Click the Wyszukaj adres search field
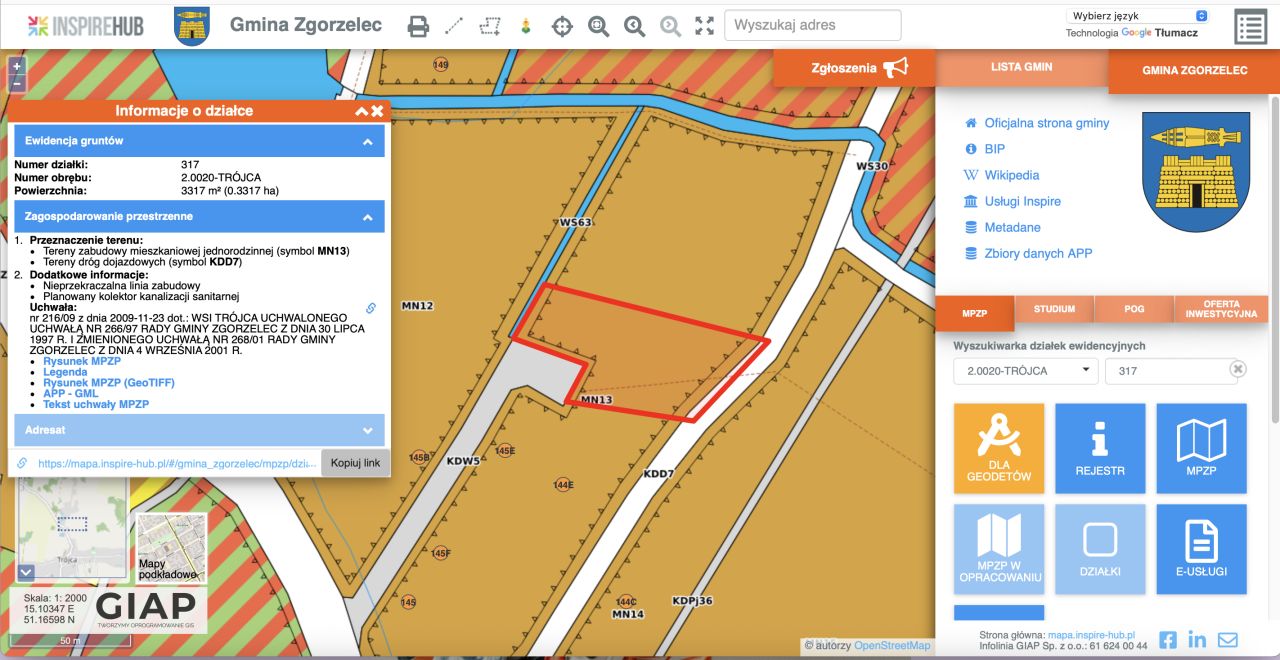This screenshot has width=1280, height=660. pyautogui.click(x=812, y=25)
